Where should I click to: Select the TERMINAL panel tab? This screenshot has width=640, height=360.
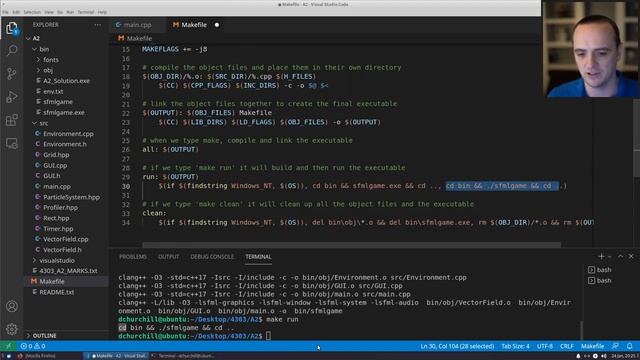[258, 257]
